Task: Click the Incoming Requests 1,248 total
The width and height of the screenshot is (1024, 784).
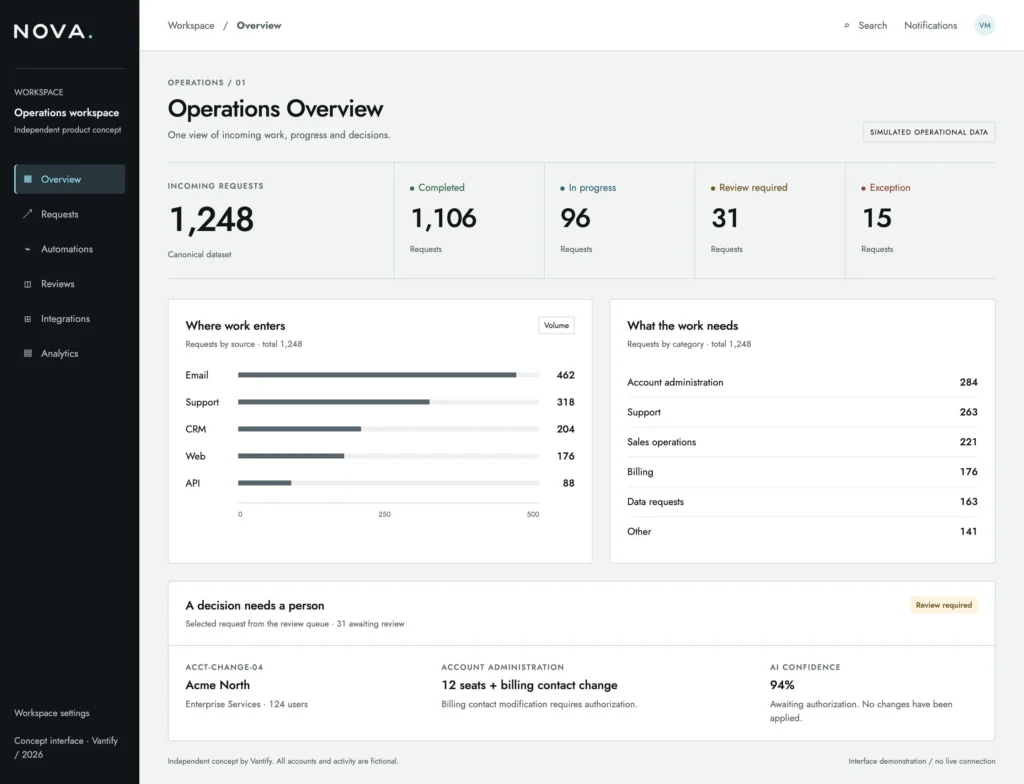Action: pyautogui.click(x=212, y=220)
